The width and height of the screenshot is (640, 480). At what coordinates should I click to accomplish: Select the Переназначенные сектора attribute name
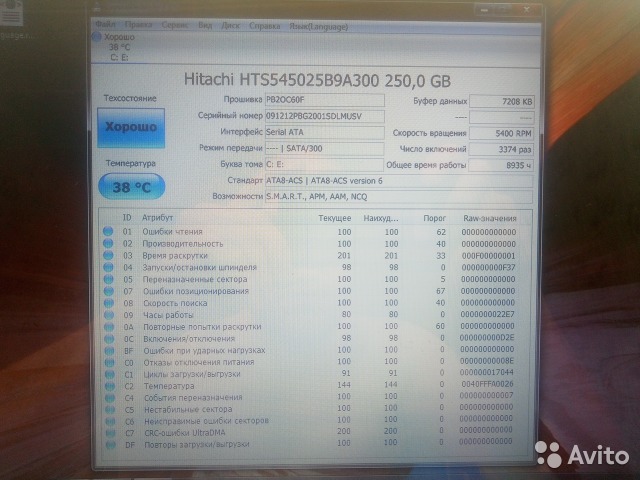click(195, 280)
